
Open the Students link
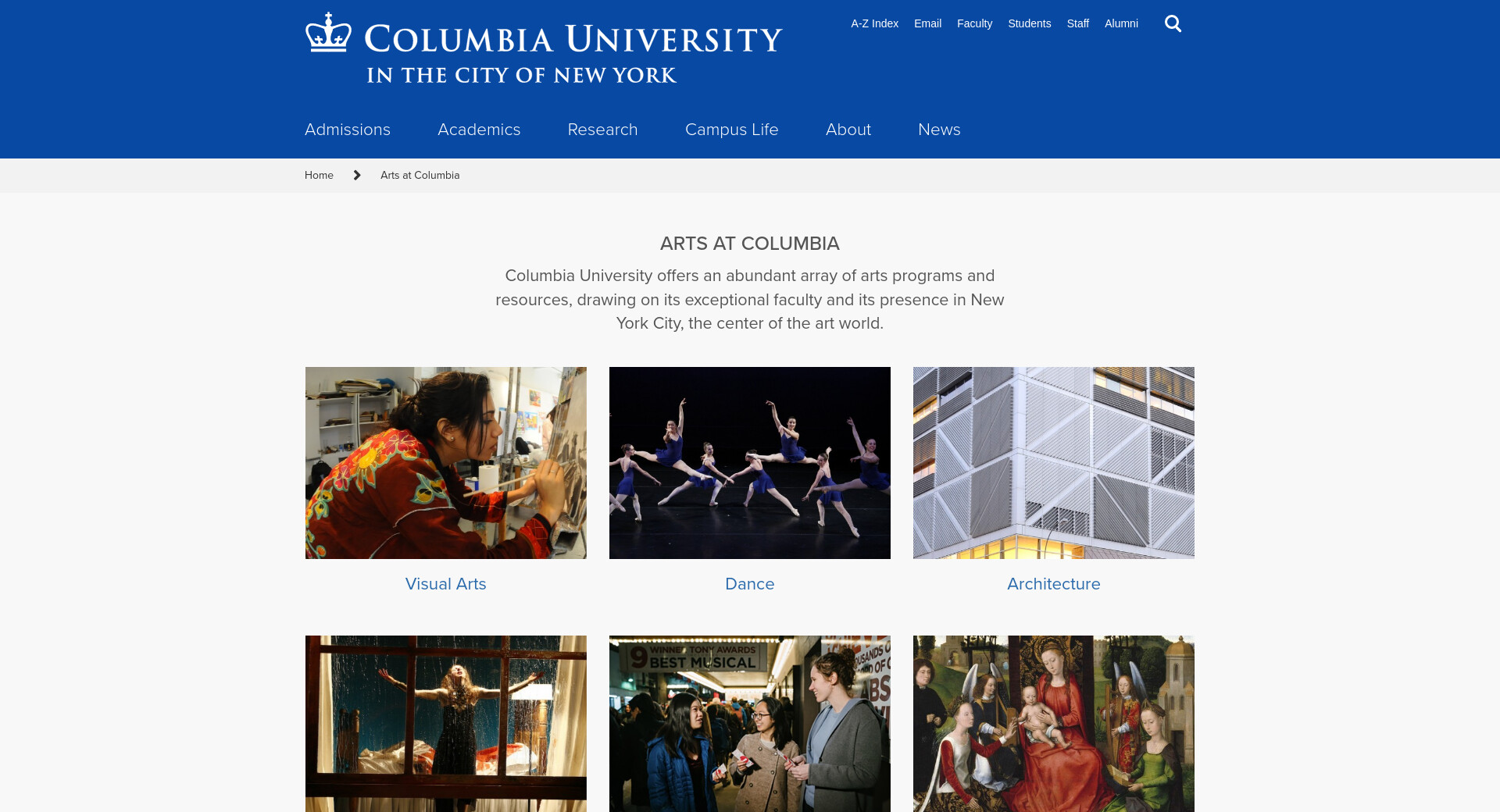tap(1029, 23)
